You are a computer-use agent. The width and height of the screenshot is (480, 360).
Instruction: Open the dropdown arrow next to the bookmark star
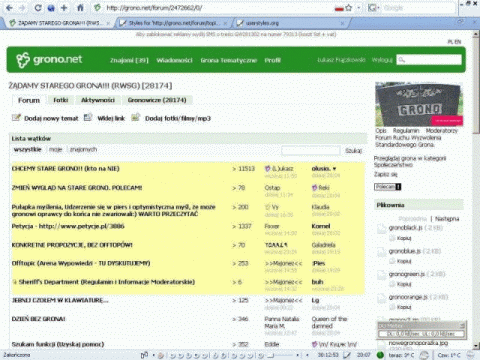pyautogui.click(x=359, y=8)
